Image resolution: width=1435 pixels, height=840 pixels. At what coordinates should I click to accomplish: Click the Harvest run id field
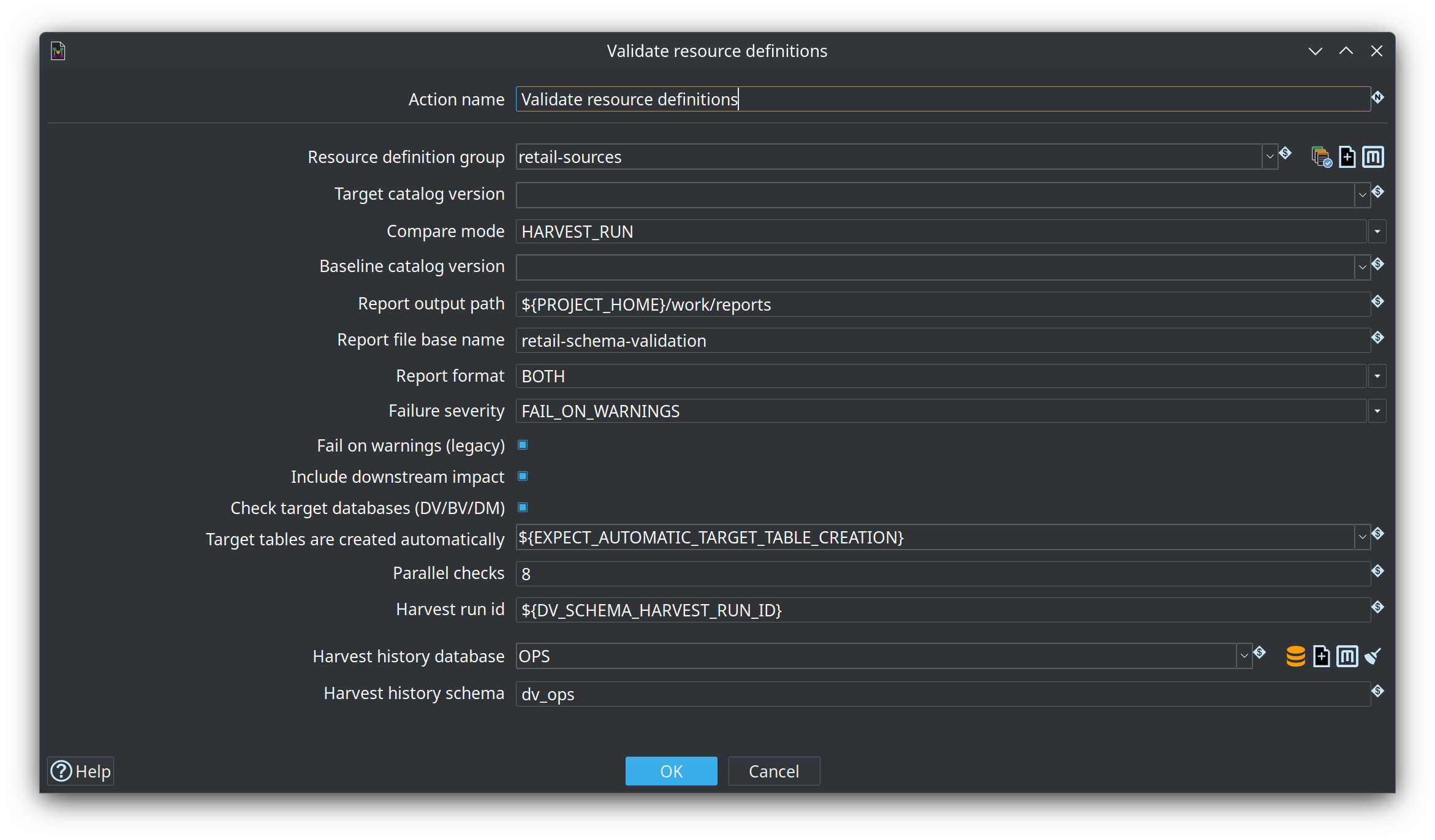[x=943, y=610]
